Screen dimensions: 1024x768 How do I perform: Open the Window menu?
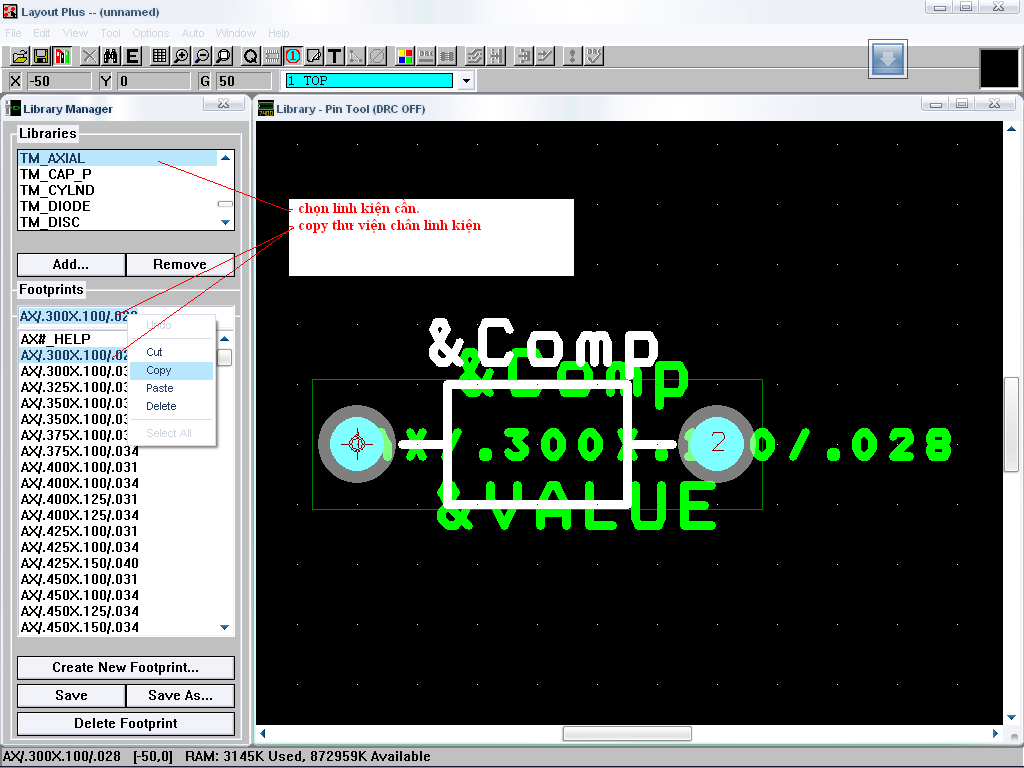[x=235, y=33]
